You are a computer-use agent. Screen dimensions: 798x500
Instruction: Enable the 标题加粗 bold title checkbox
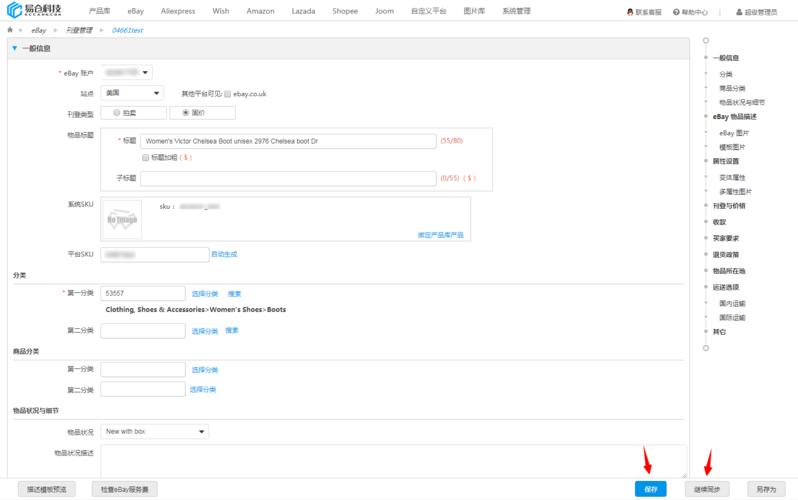click(146, 157)
